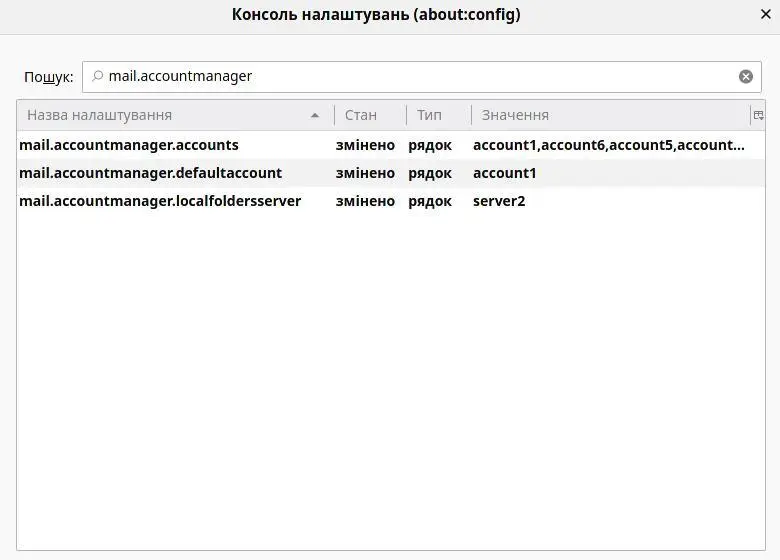
Task: Clear the search field with the X icon
Action: (745, 77)
